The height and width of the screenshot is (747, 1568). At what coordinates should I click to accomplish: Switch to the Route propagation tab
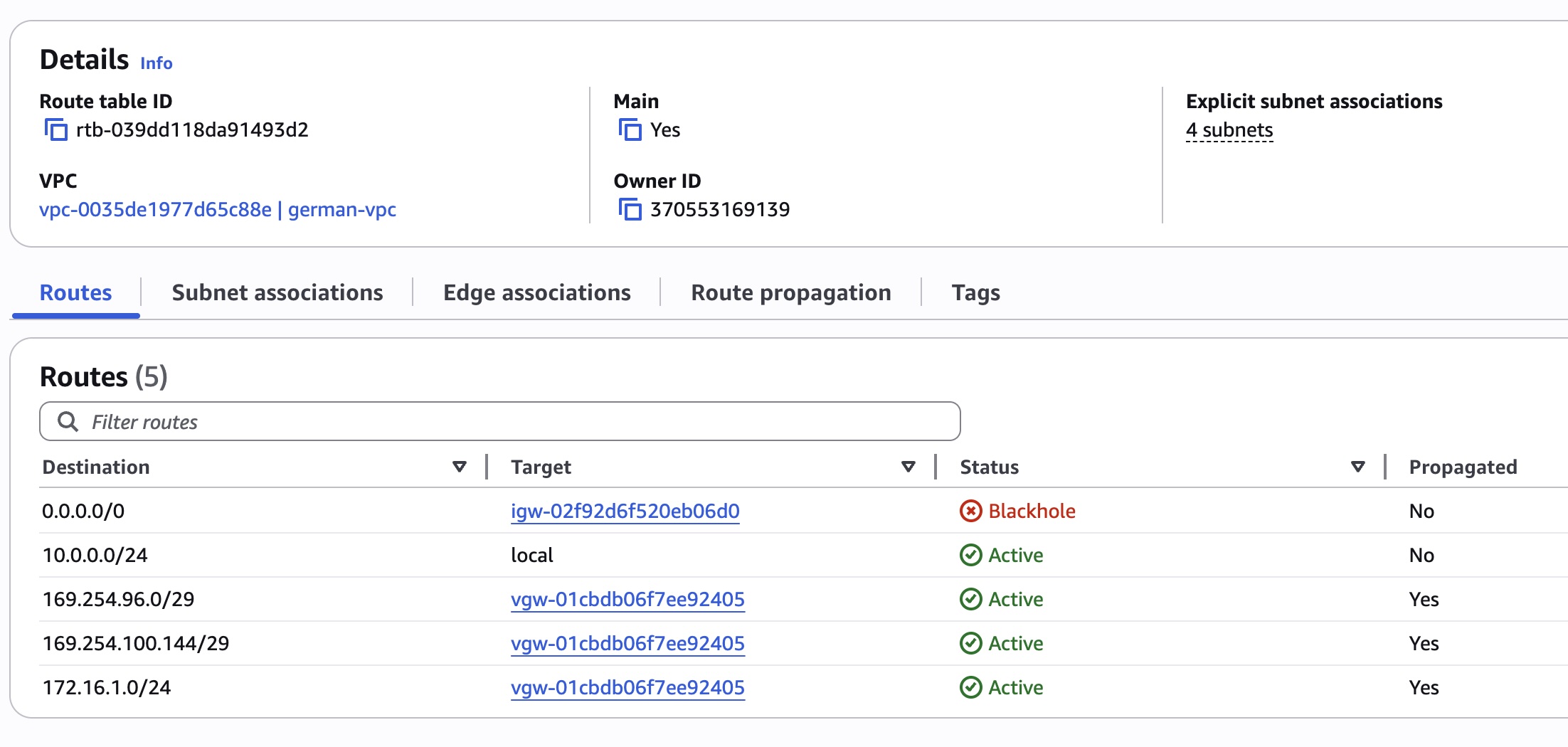[x=791, y=292]
